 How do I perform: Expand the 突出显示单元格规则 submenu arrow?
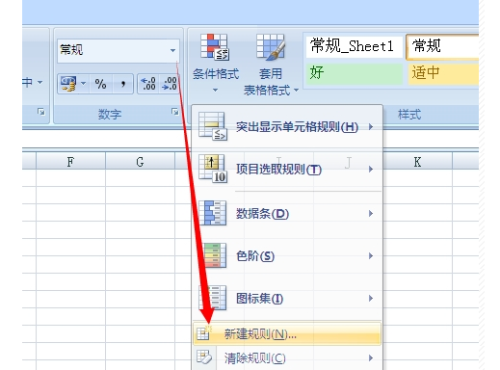point(371,127)
